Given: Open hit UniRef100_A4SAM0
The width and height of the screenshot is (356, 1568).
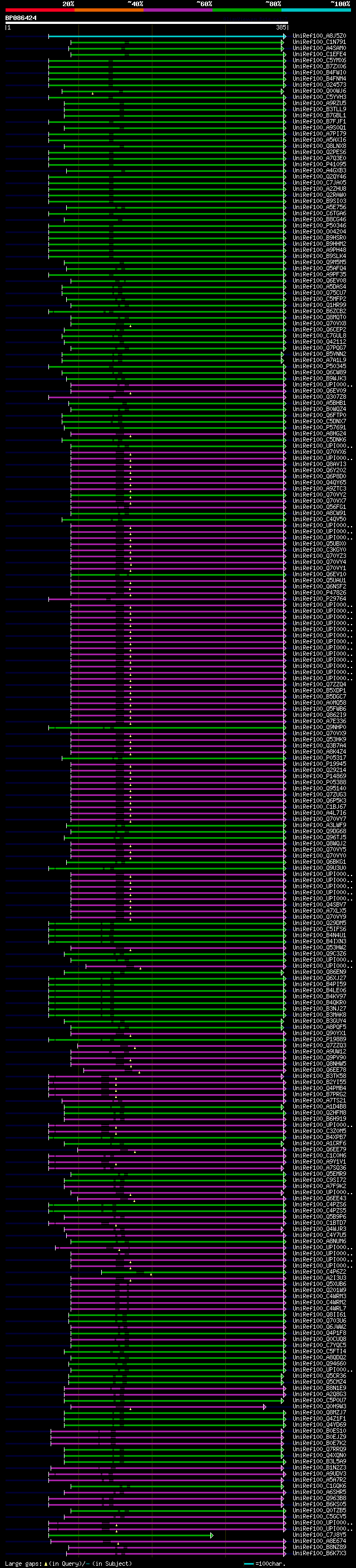Looking at the screenshot, I should coord(319,48).
